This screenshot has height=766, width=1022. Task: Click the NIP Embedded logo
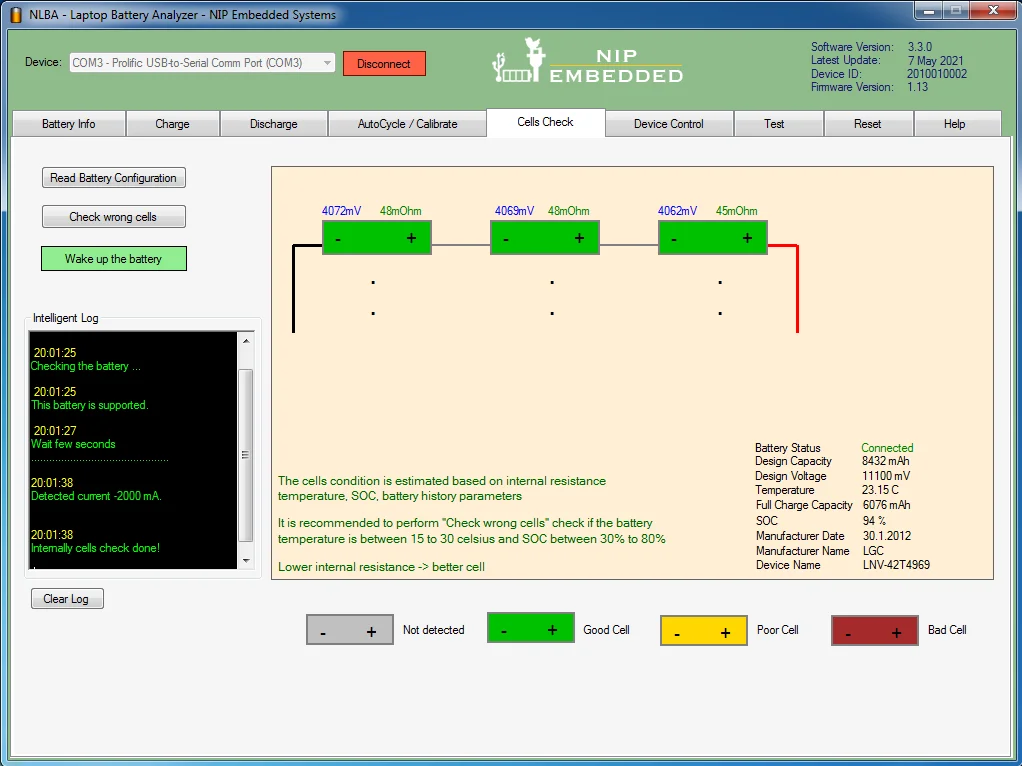[588, 61]
